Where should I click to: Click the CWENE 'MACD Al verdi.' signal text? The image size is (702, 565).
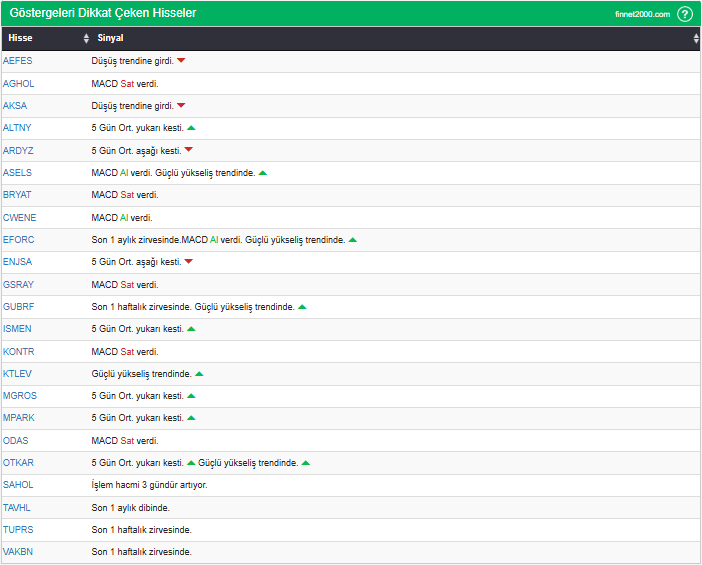pyautogui.click(x=122, y=218)
